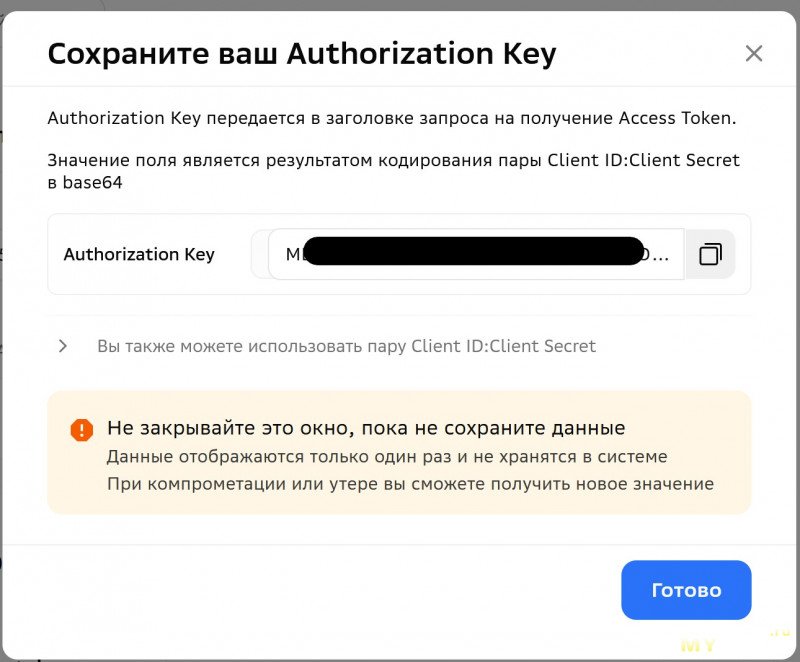Click the sentence mentioning Access Token
Image resolution: width=800 pixels, height=662 pixels.
[391, 118]
